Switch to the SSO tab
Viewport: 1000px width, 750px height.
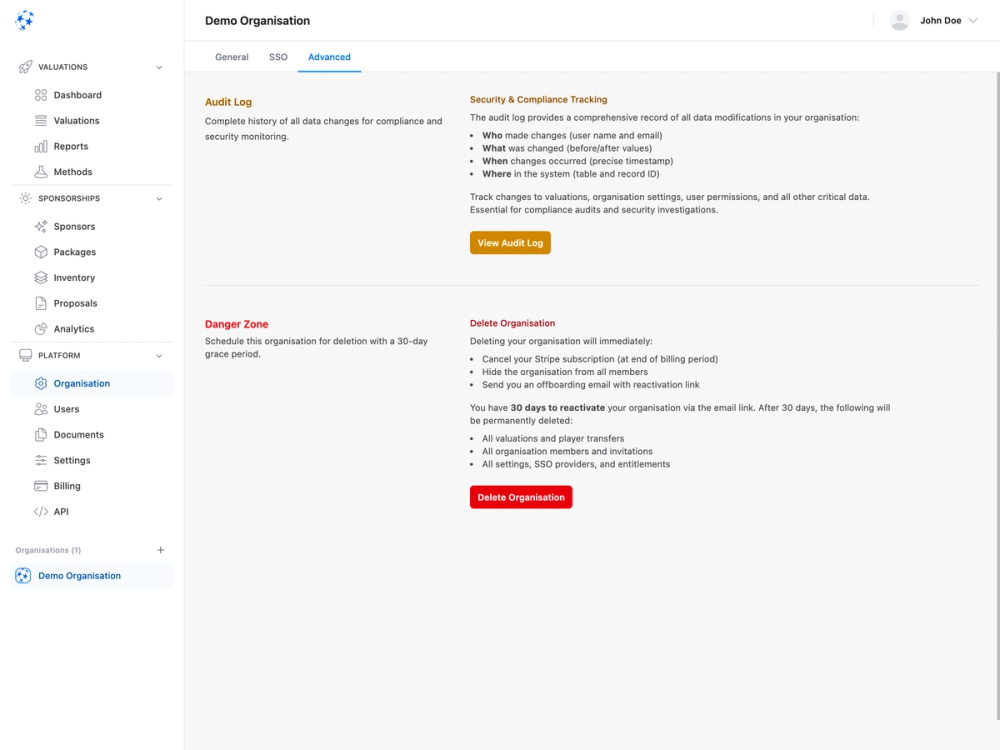[278, 57]
